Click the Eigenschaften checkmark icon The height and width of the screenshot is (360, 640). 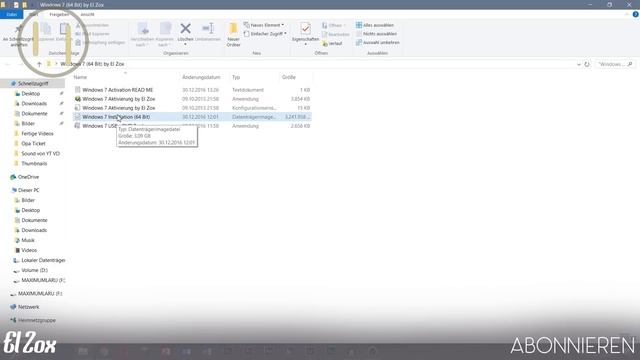(x=305, y=29)
